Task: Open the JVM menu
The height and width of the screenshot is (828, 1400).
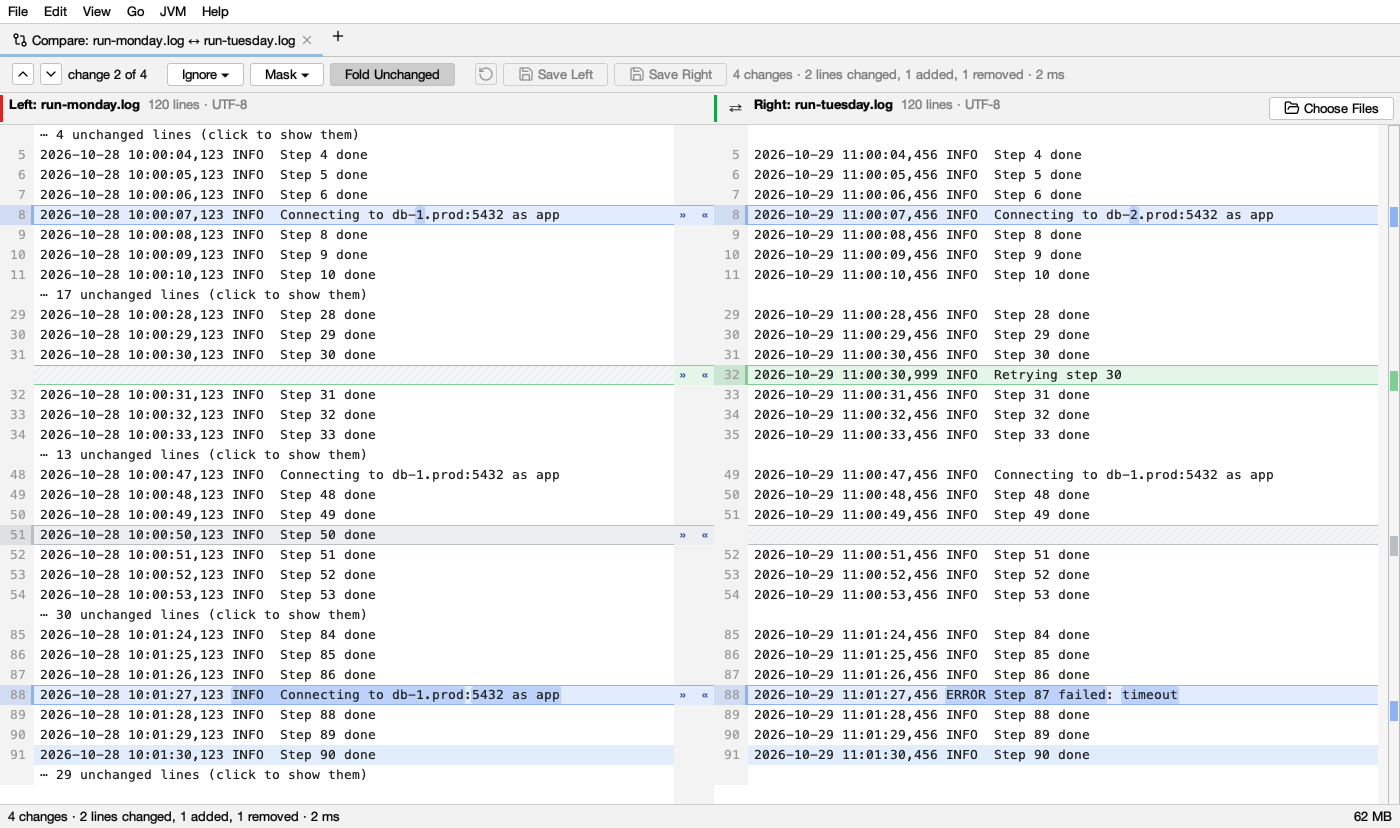Action: point(173,11)
